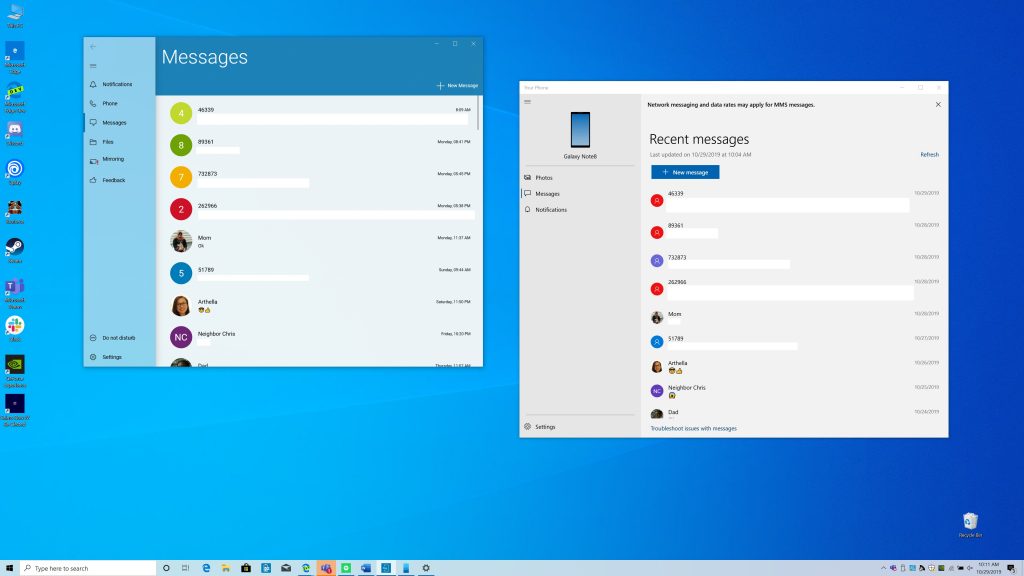Open Mail from the taskbar
This screenshot has width=1024, height=576.
coord(286,568)
